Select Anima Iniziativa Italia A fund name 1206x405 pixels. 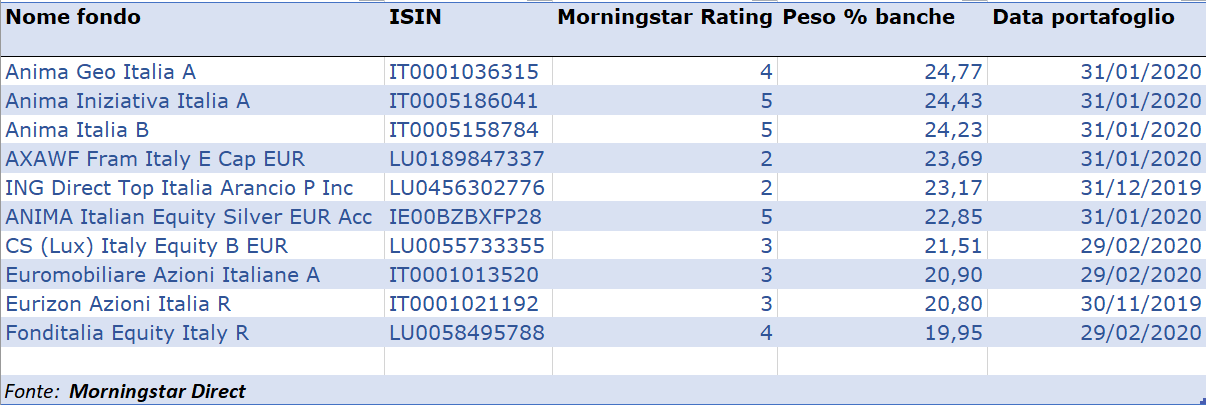[x=128, y=101]
